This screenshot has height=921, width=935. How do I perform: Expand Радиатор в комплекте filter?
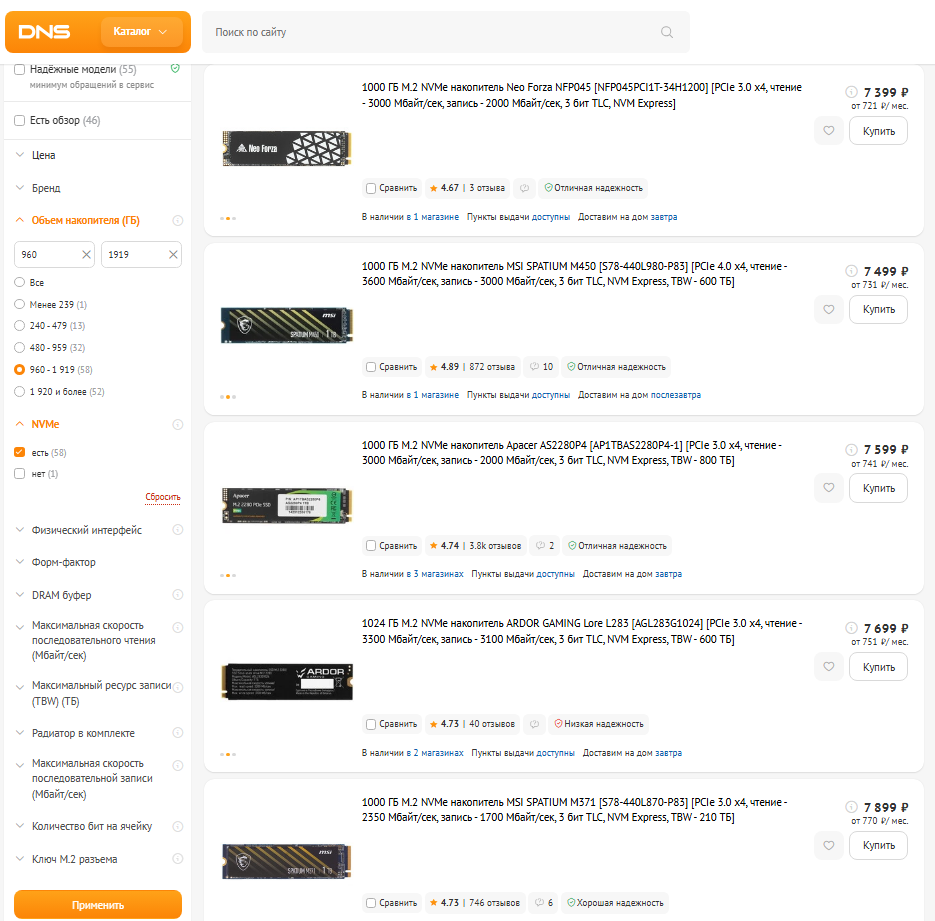pos(83,733)
